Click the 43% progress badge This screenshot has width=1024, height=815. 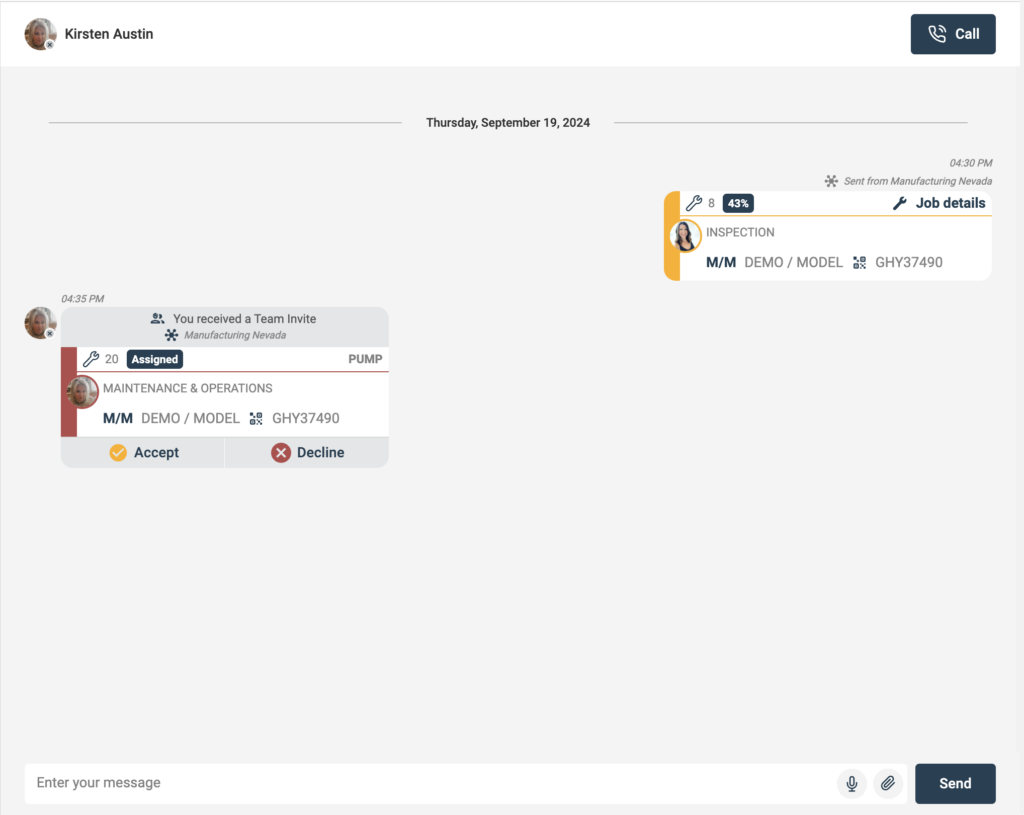point(738,203)
